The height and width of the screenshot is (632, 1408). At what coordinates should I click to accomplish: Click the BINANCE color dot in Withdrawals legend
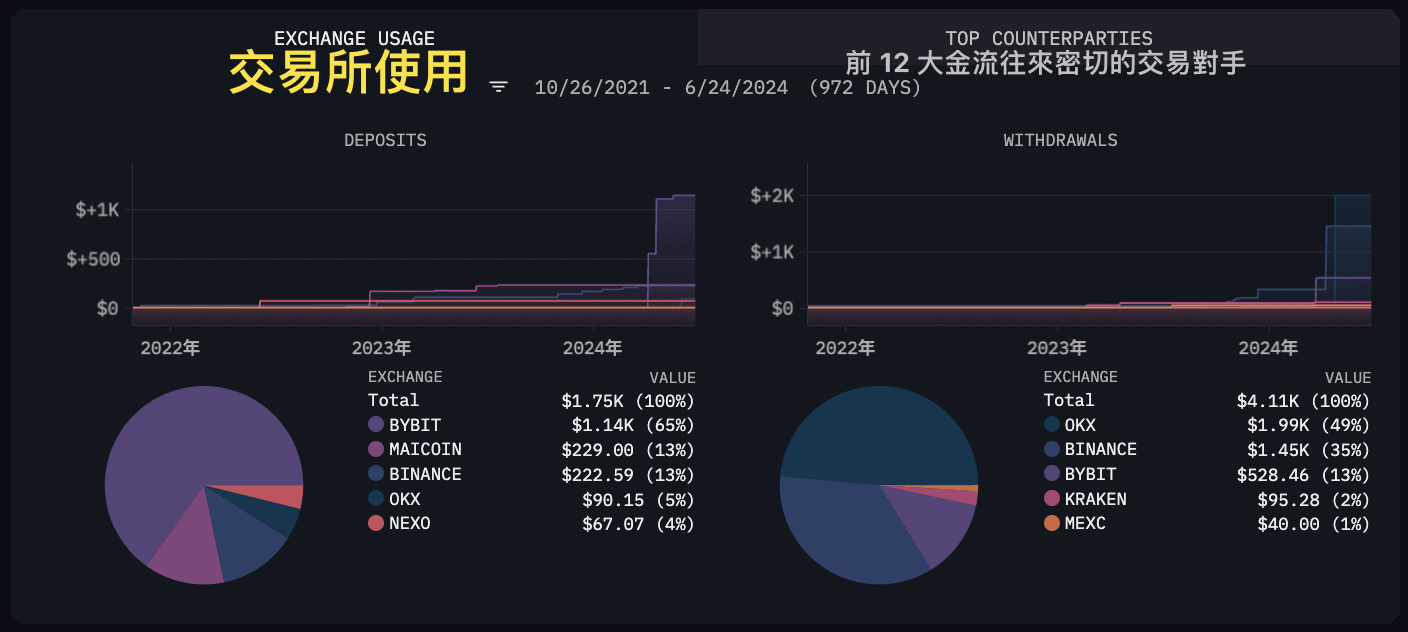tap(1051, 450)
